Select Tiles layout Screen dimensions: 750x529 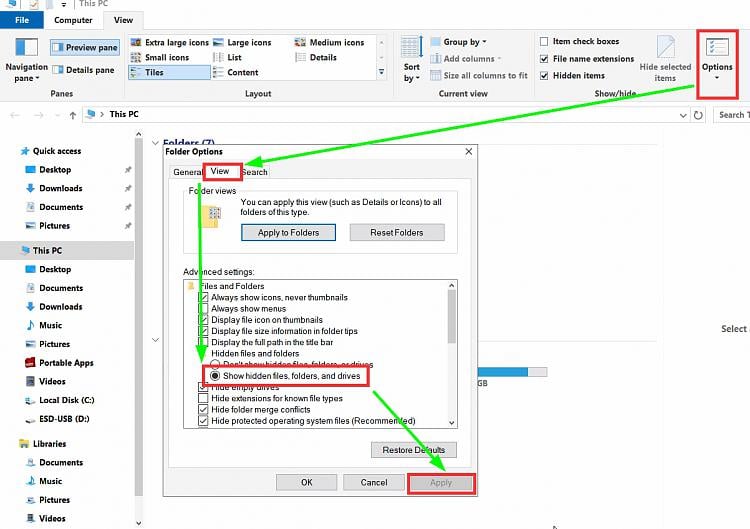pyautogui.click(x=169, y=72)
